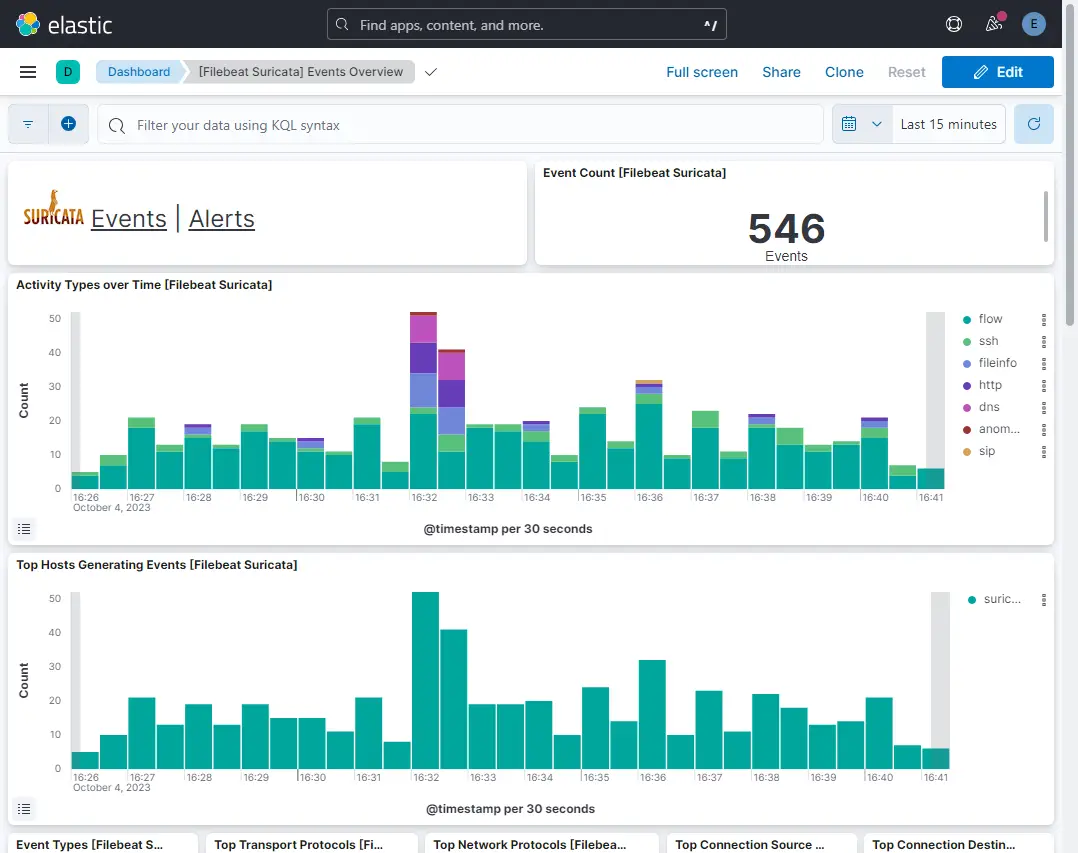Viewport: 1078px width, 853px height.
Task: Expand the saved dashboard status chevron
Action: coord(431,72)
